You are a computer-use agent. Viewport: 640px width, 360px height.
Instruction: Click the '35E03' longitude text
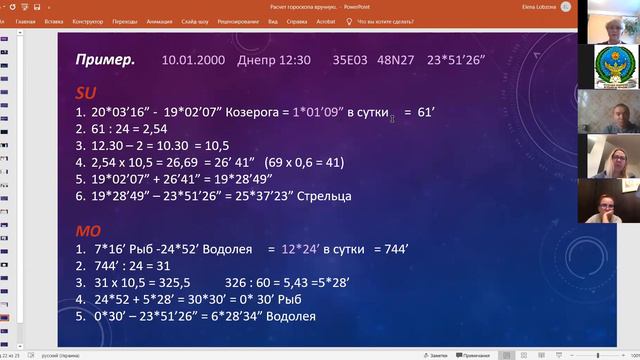[350, 60]
